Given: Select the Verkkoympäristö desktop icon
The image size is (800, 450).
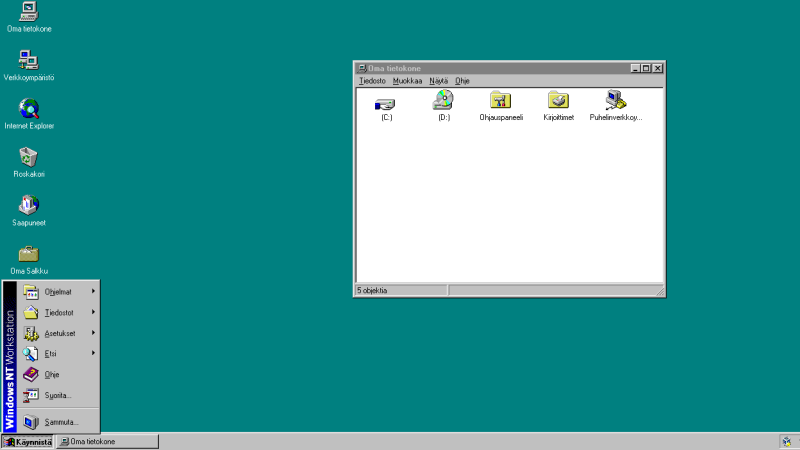Looking at the screenshot, I should click(x=29, y=65).
